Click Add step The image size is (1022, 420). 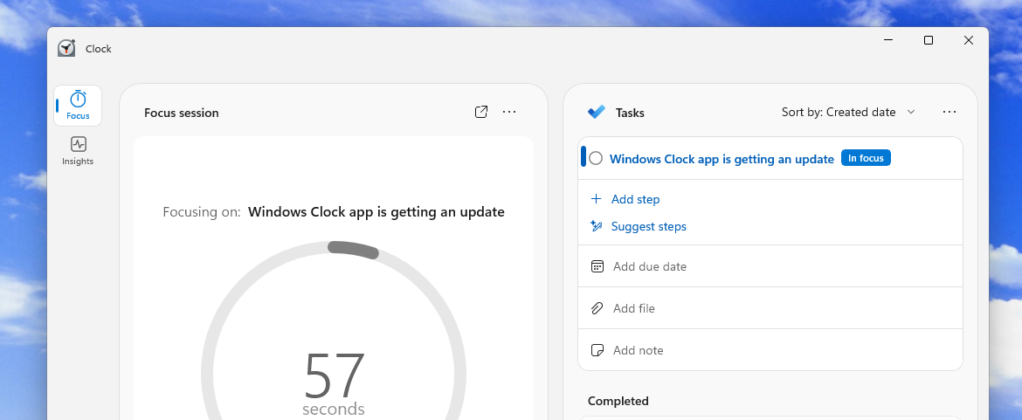pos(635,199)
